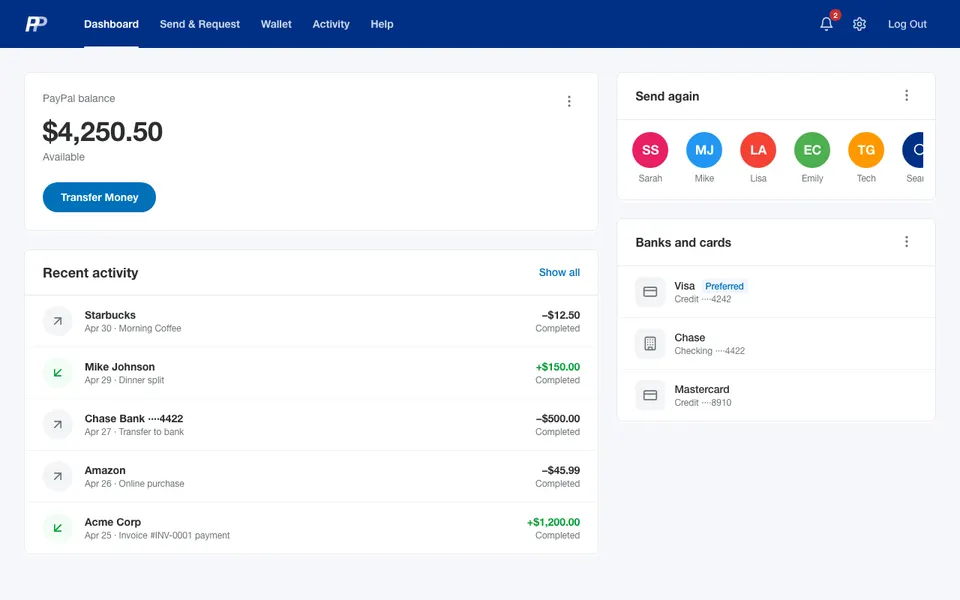Click the PayPal balance label
The image size is (960, 600).
tap(78, 98)
